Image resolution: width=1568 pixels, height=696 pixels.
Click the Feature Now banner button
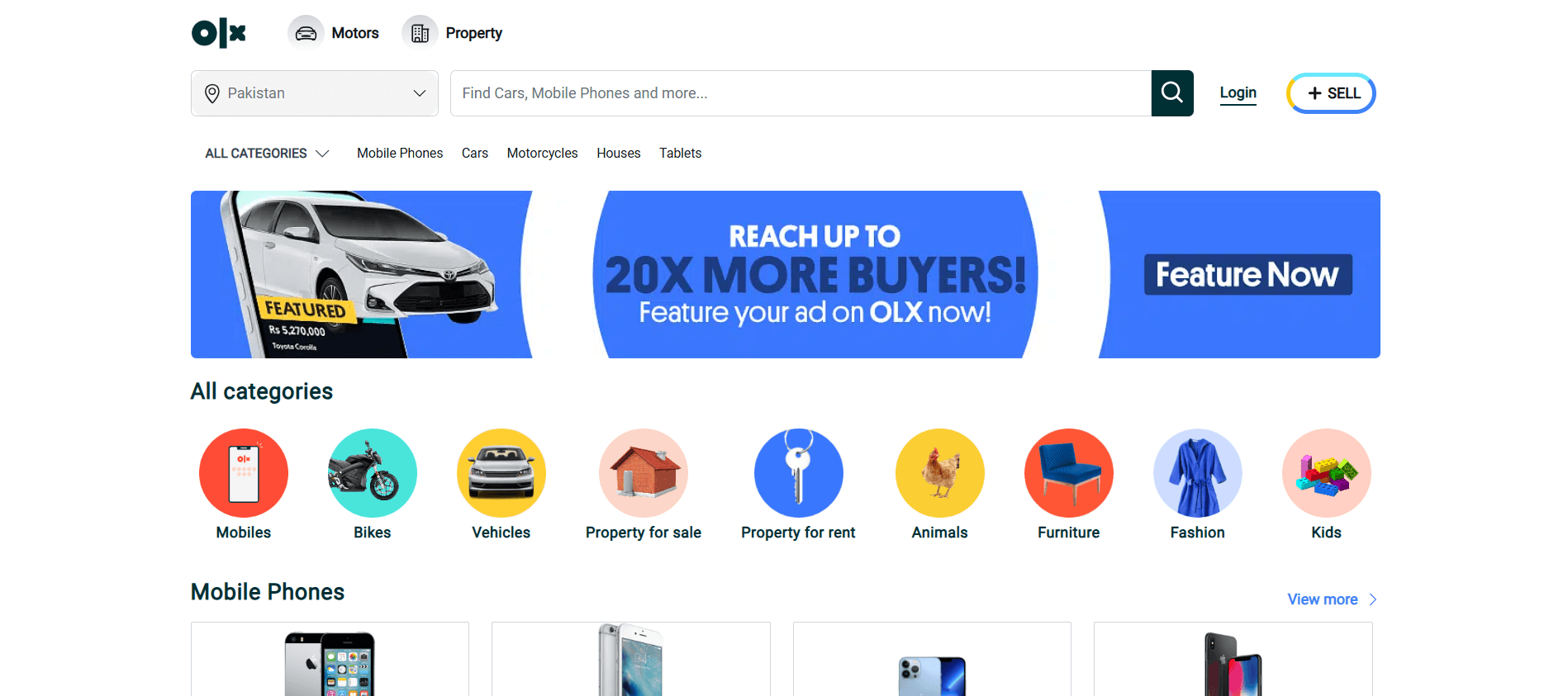point(1248,274)
